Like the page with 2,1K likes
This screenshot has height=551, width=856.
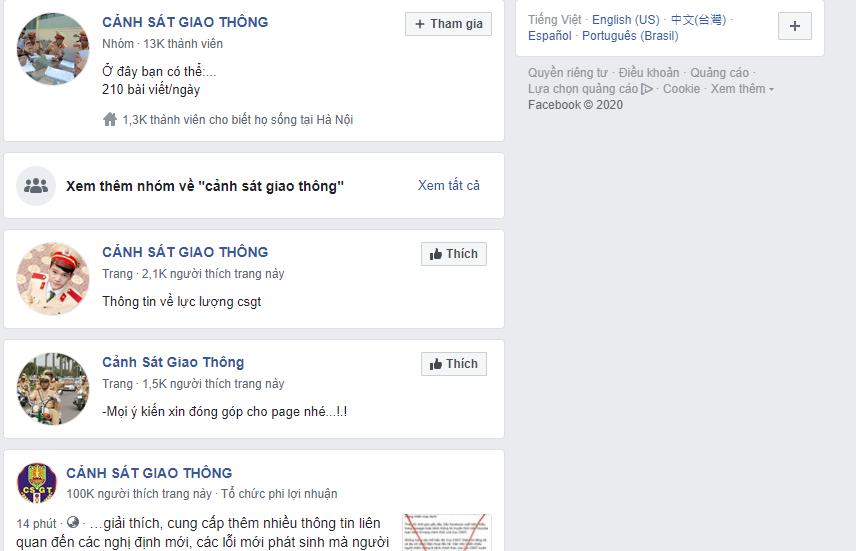click(454, 254)
